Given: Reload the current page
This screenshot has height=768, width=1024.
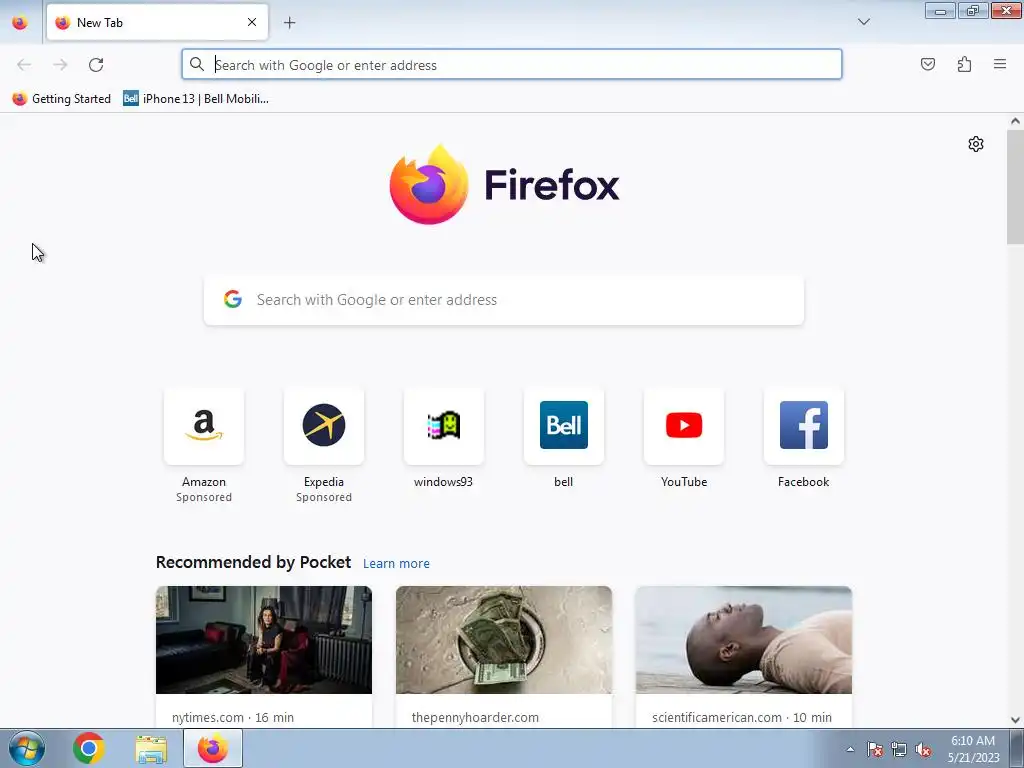Looking at the screenshot, I should 96,65.
